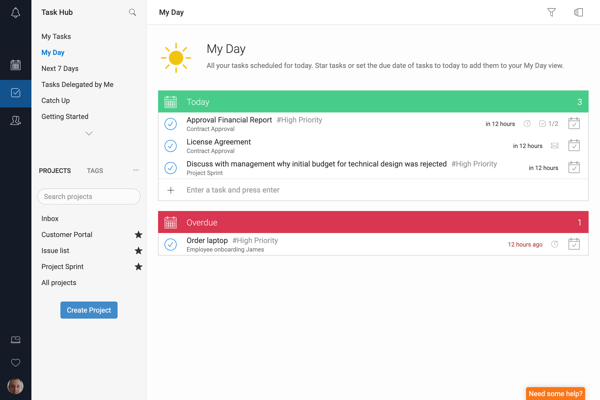Open Catch Up view
This screenshot has height=400, width=600.
[55, 101]
